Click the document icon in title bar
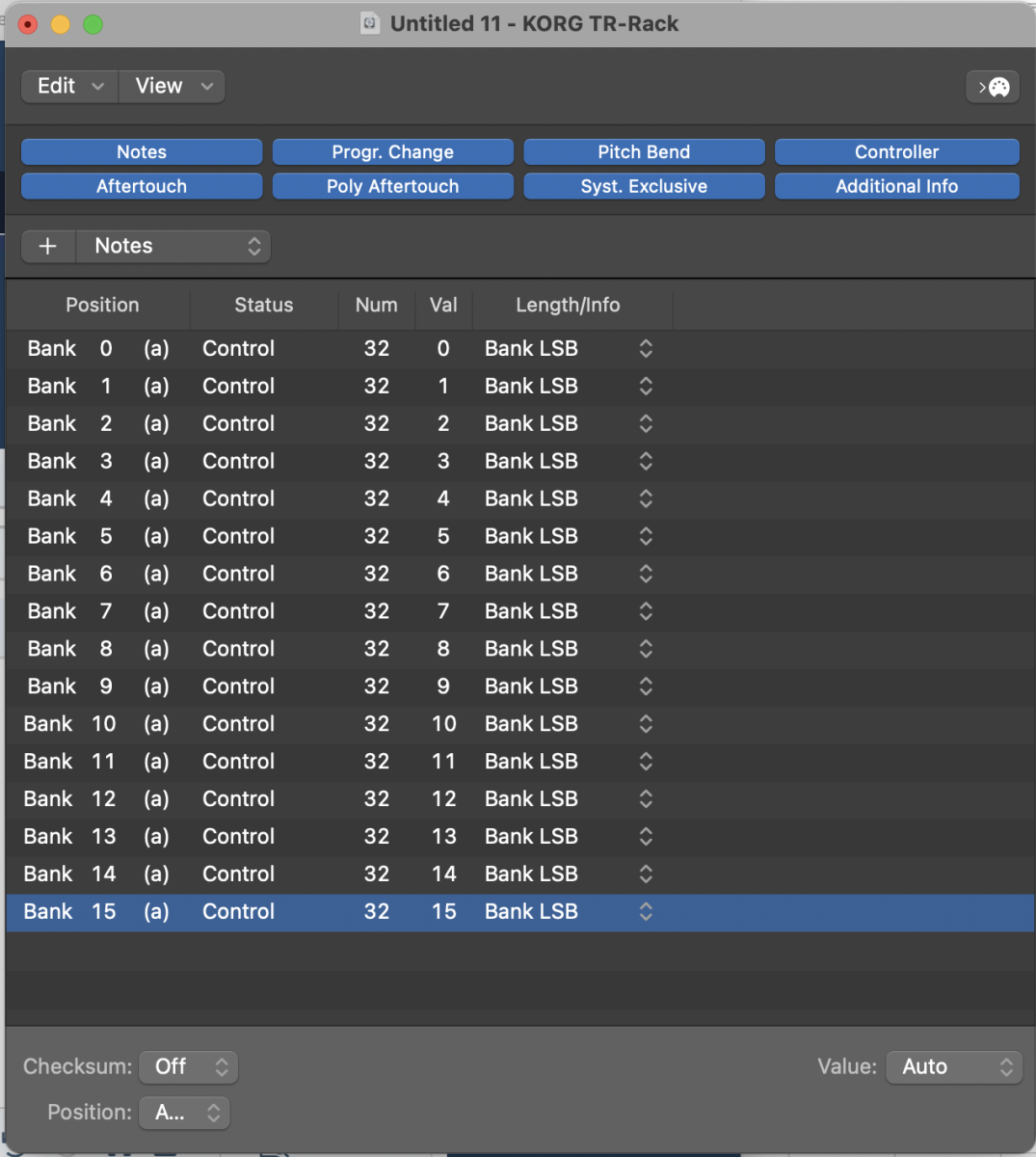 click(x=369, y=24)
